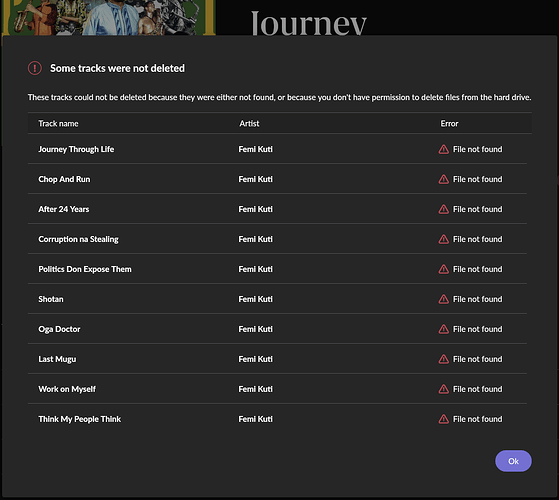The image size is (559, 500).
Task: Click the warning icon for Journey Through Life
Action: click(443, 149)
